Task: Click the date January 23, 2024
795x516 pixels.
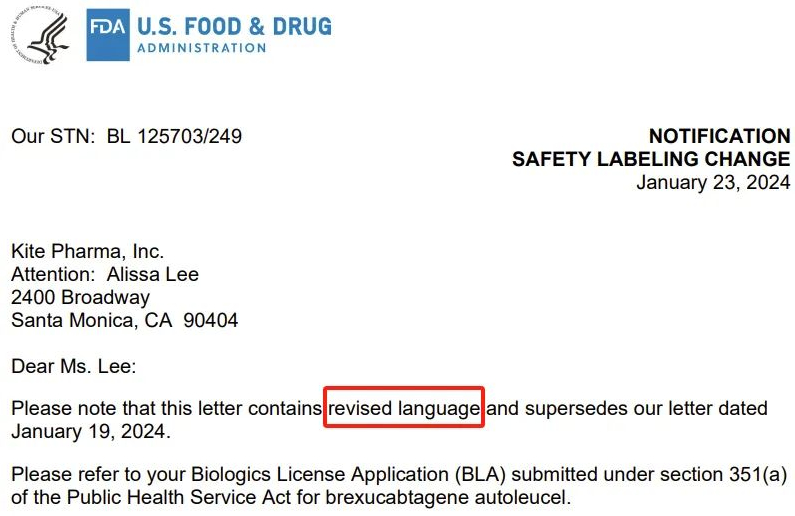Action: 713,182
